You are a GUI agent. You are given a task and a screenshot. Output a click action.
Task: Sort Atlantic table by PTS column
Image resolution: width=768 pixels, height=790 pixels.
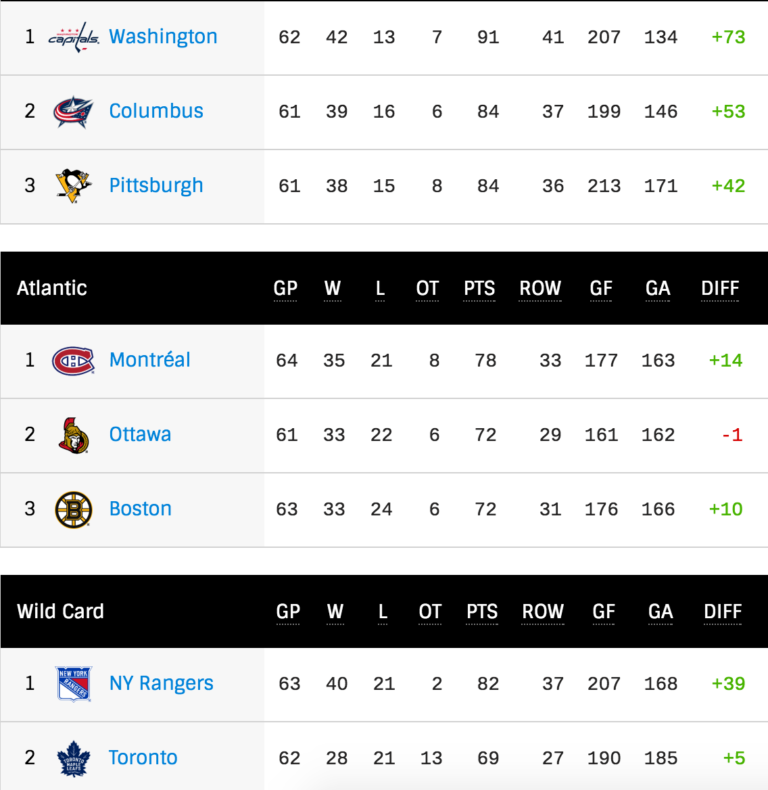[479, 289]
